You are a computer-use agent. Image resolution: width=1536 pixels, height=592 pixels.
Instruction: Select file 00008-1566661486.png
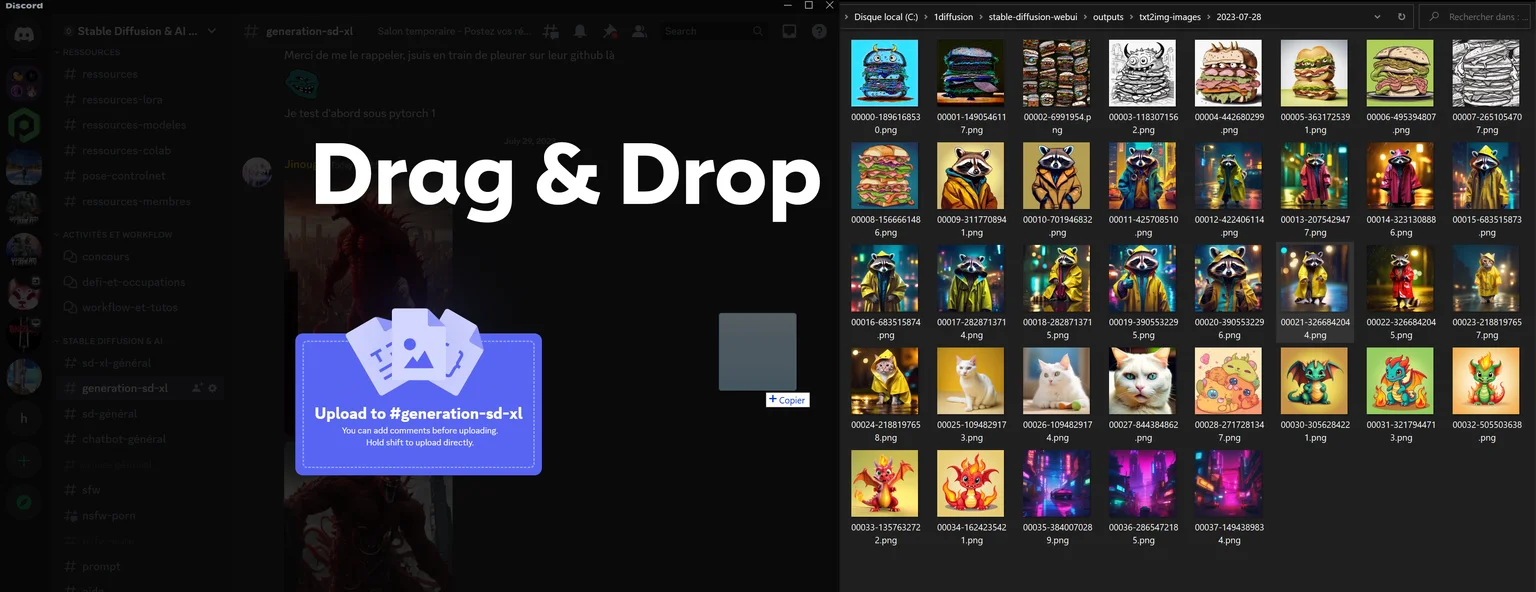[x=885, y=189]
